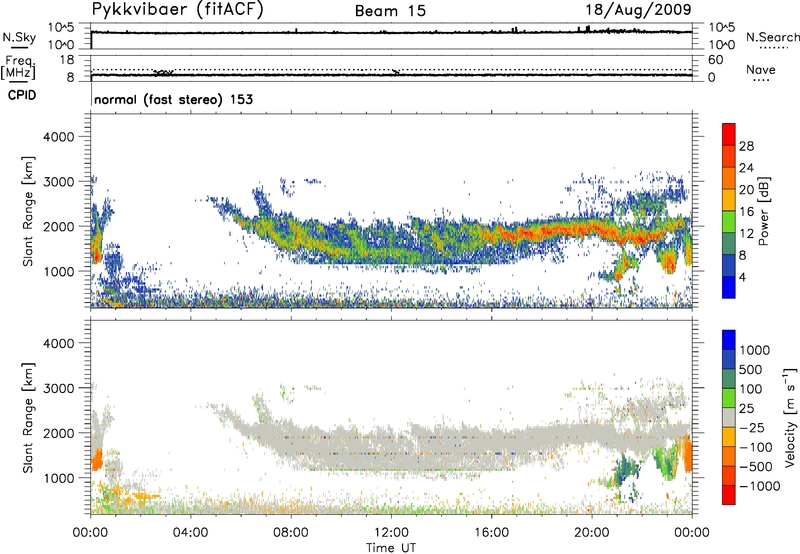Select the Power [dB] colorbar title
800x554 pixels.
pos(764,211)
